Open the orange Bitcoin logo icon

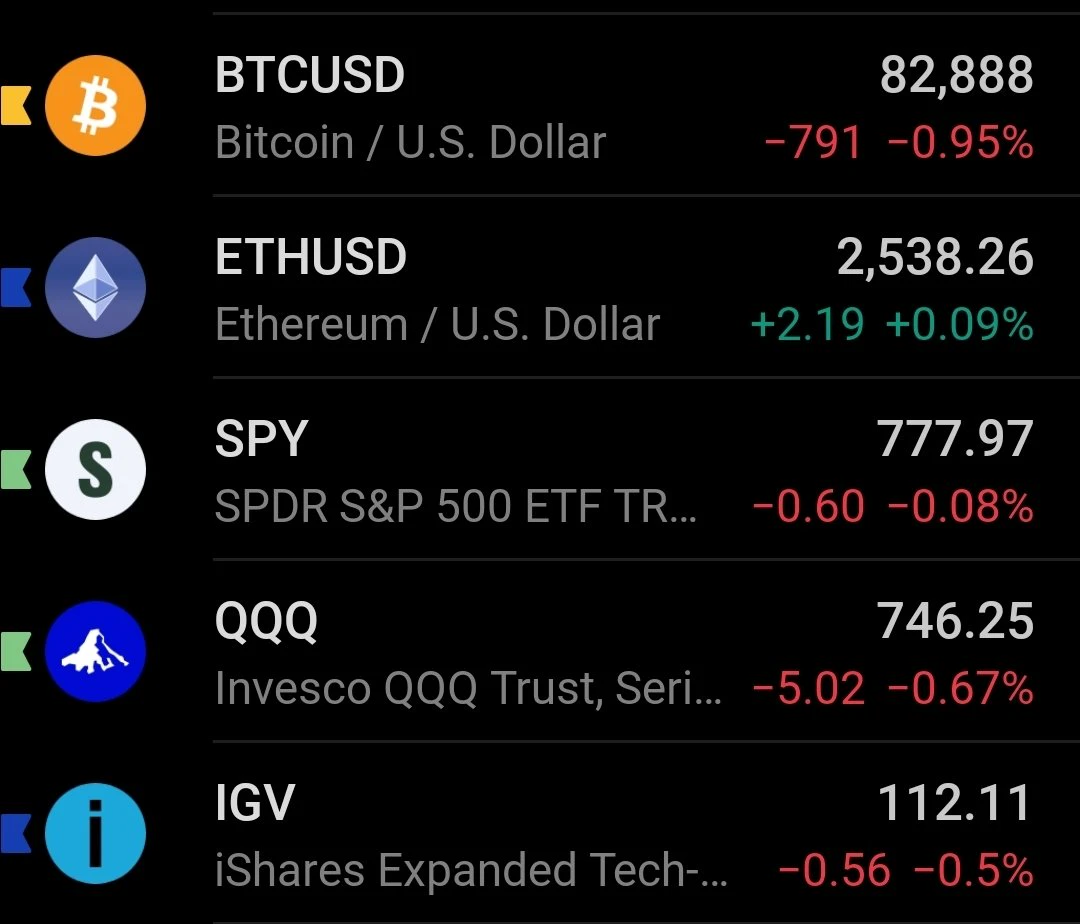95,105
